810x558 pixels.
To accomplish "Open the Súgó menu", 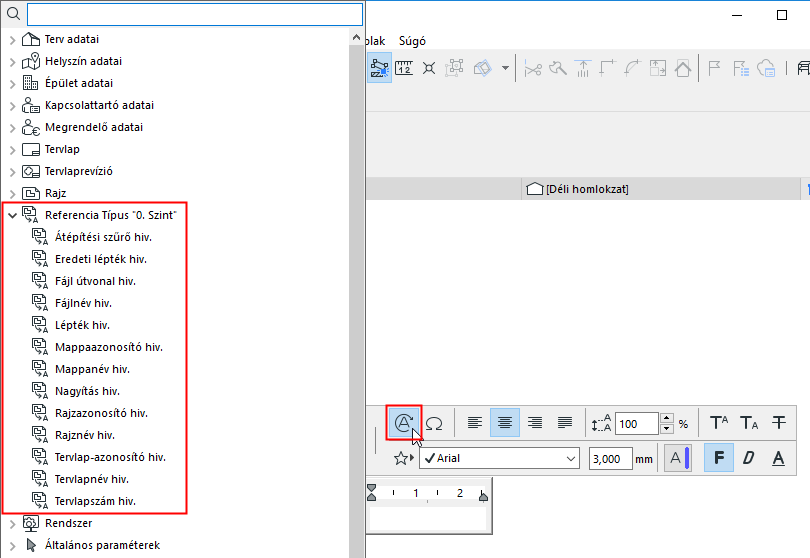I will pos(412,41).
